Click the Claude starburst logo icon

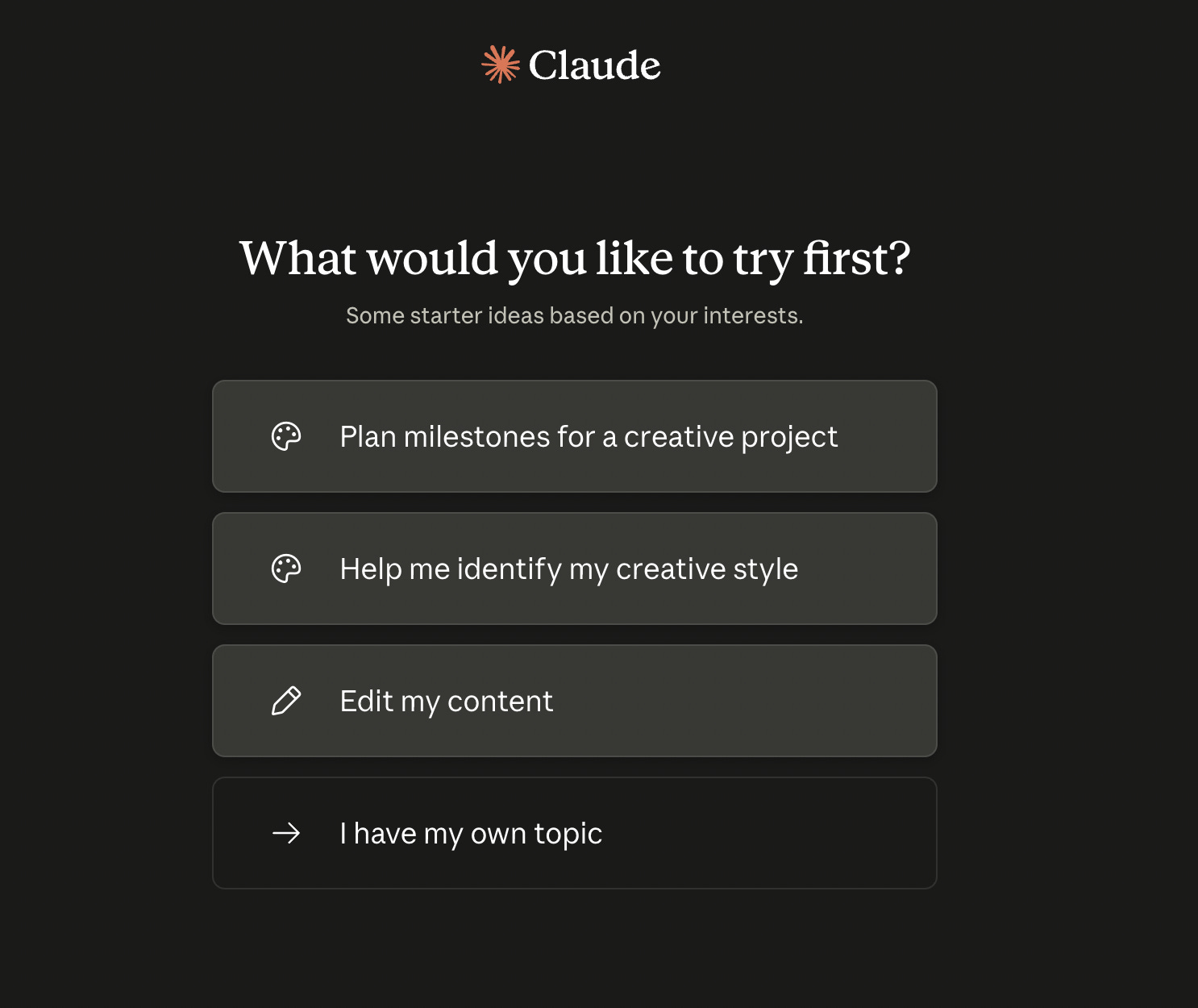point(501,65)
